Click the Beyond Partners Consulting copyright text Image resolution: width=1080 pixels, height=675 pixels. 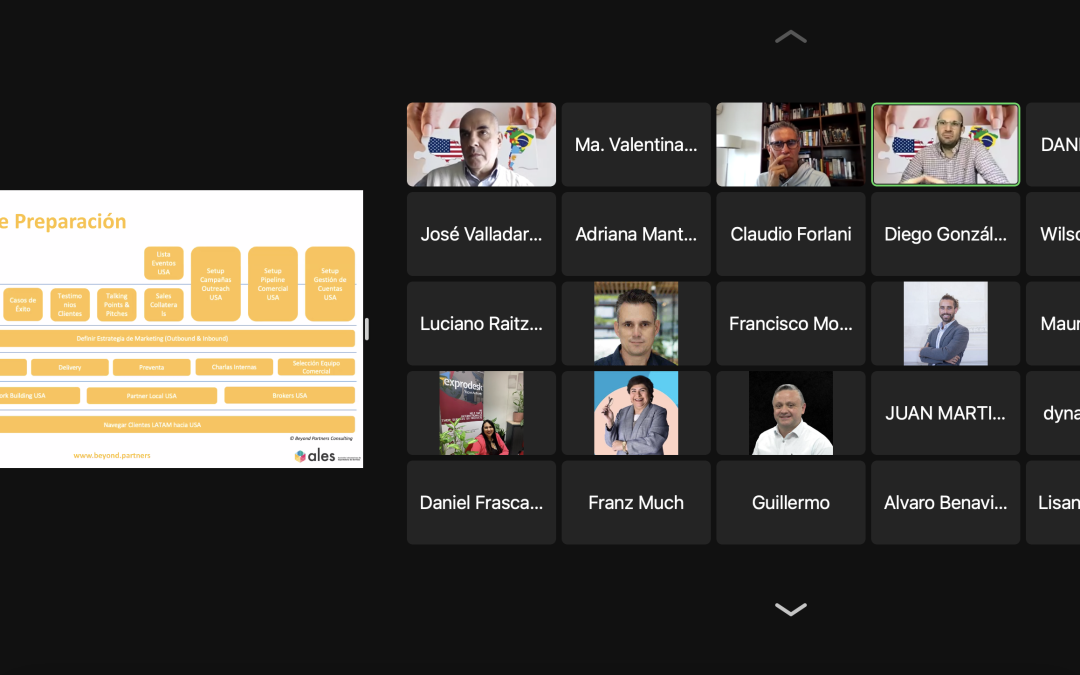321,438
